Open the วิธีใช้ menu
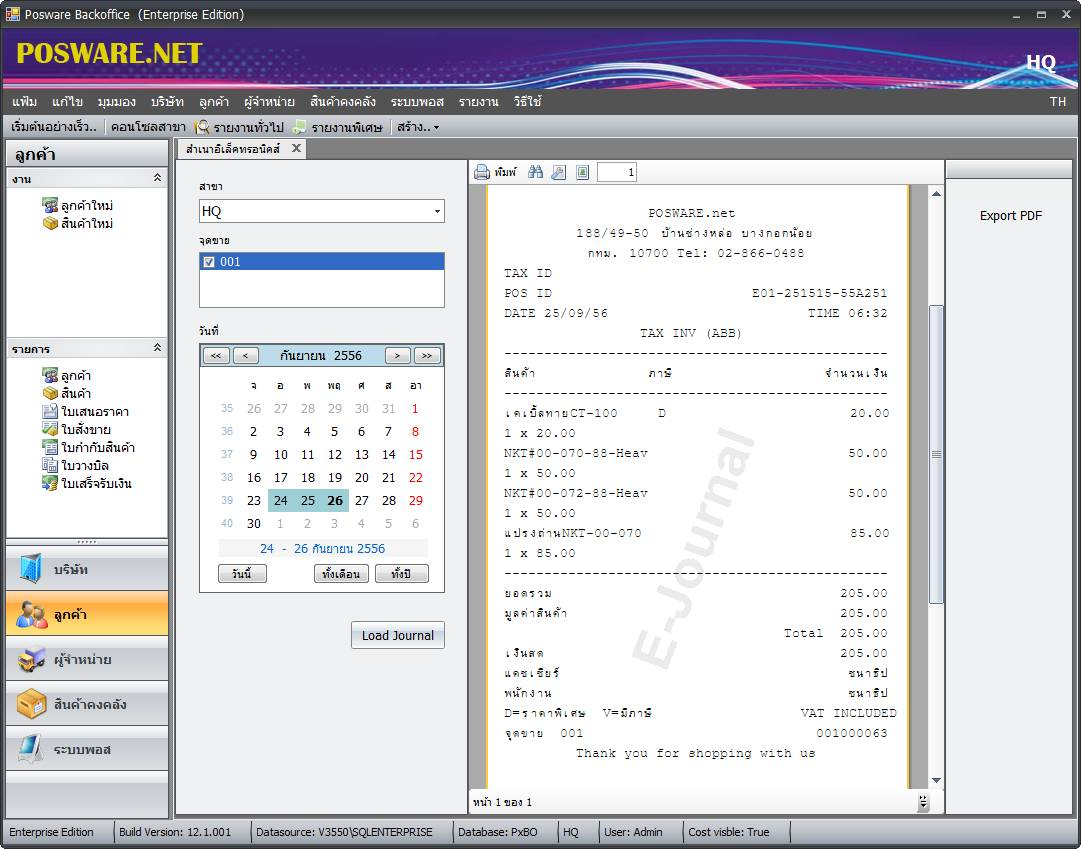The width and height of the screenshot is (1081, 849). [527, 102]
